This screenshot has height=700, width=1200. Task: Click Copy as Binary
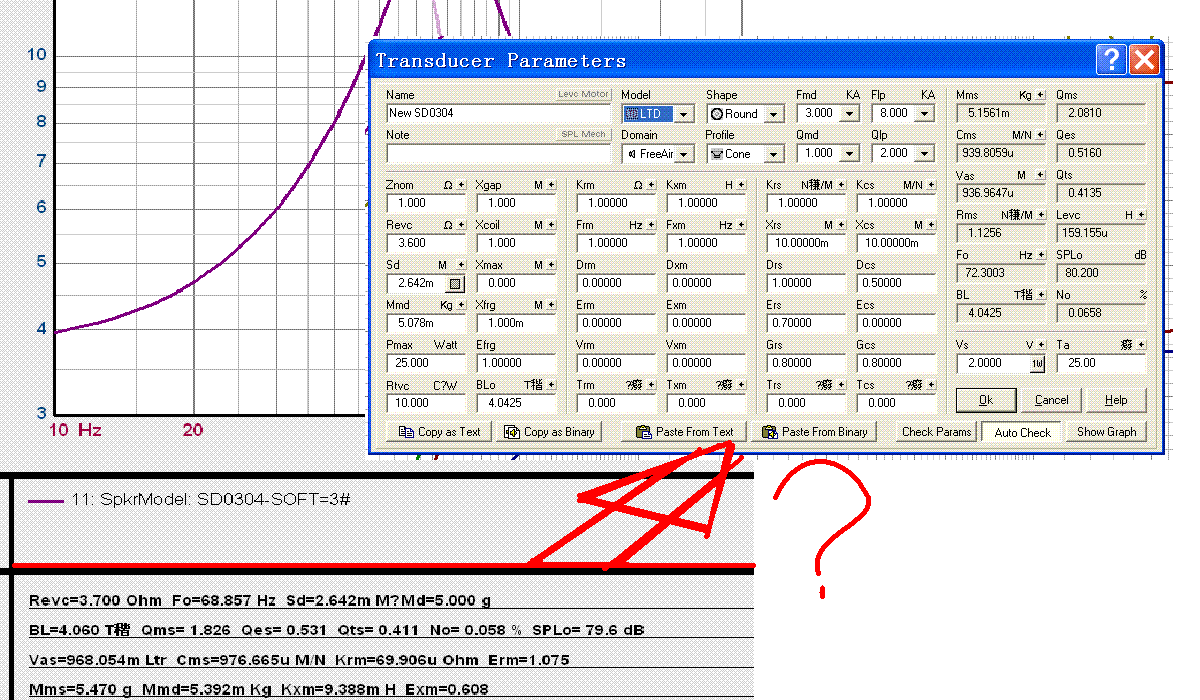(x=549, y=432)
